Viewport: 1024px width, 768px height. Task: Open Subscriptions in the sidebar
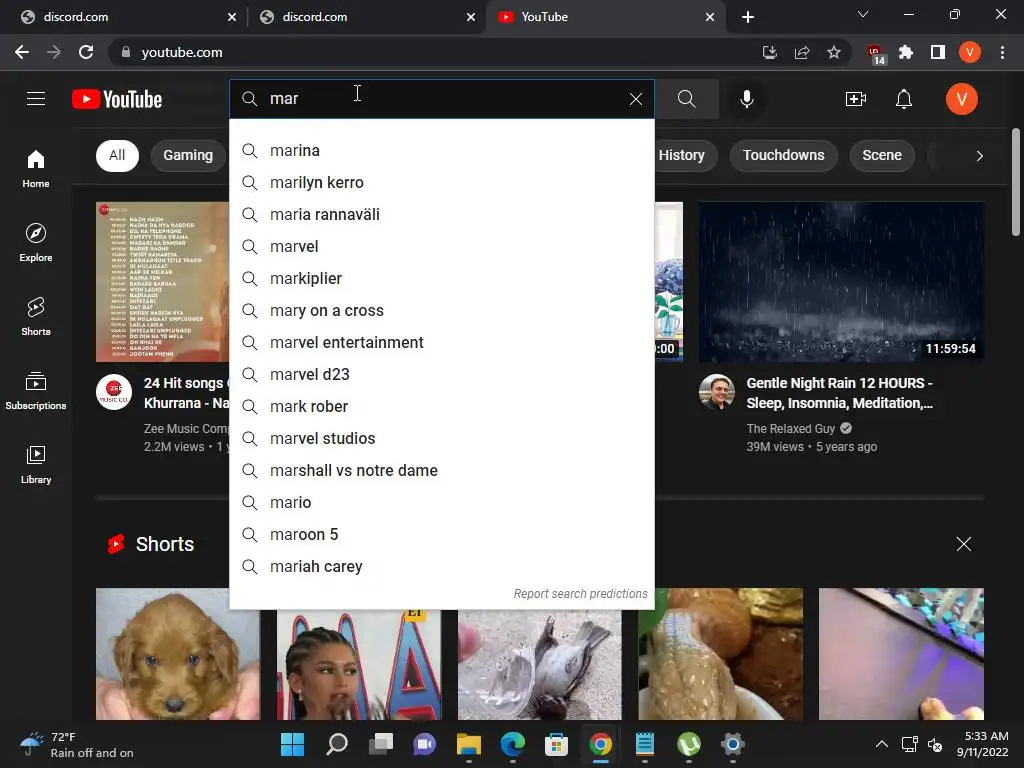coord(36,391)
